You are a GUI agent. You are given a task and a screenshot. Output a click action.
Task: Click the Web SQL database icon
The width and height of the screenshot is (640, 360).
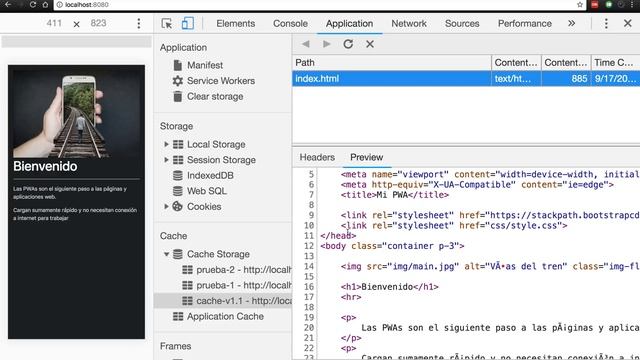(178, 191)
